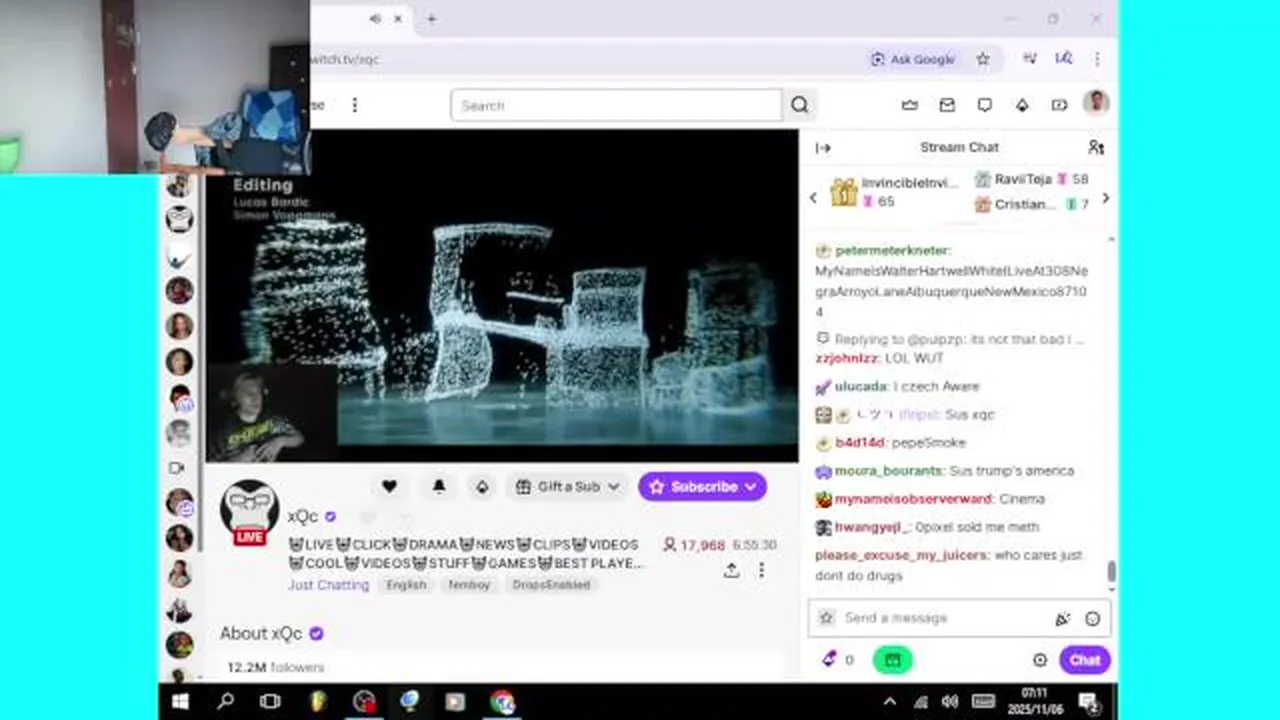Viewport: 1280px width, 720px height.
Task: Send message with the Chat button
Action: [x=1085, y=660]
